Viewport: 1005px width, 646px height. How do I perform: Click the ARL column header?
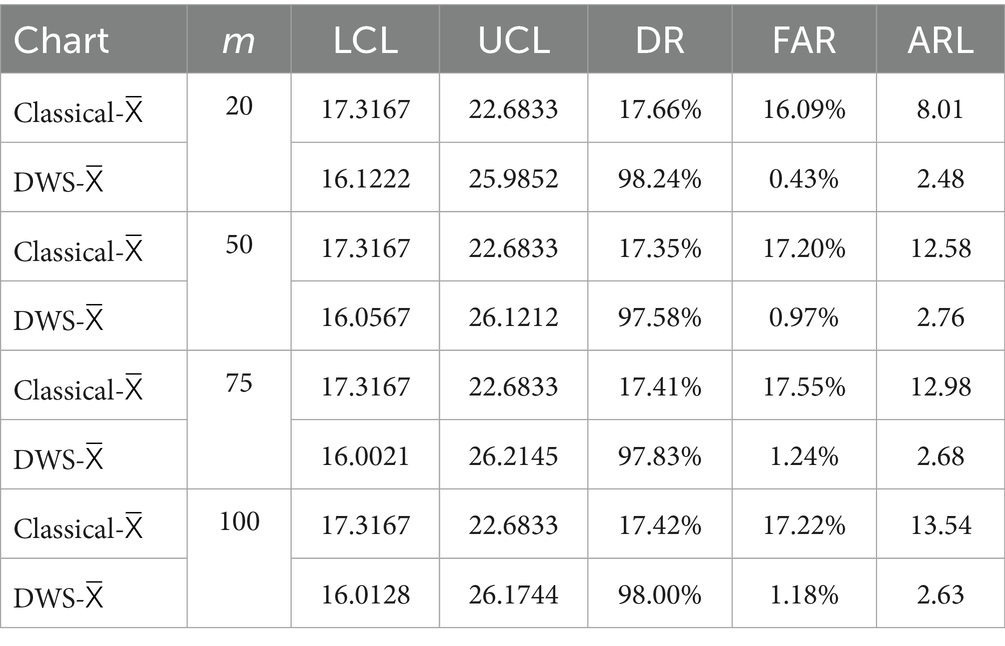939,39
